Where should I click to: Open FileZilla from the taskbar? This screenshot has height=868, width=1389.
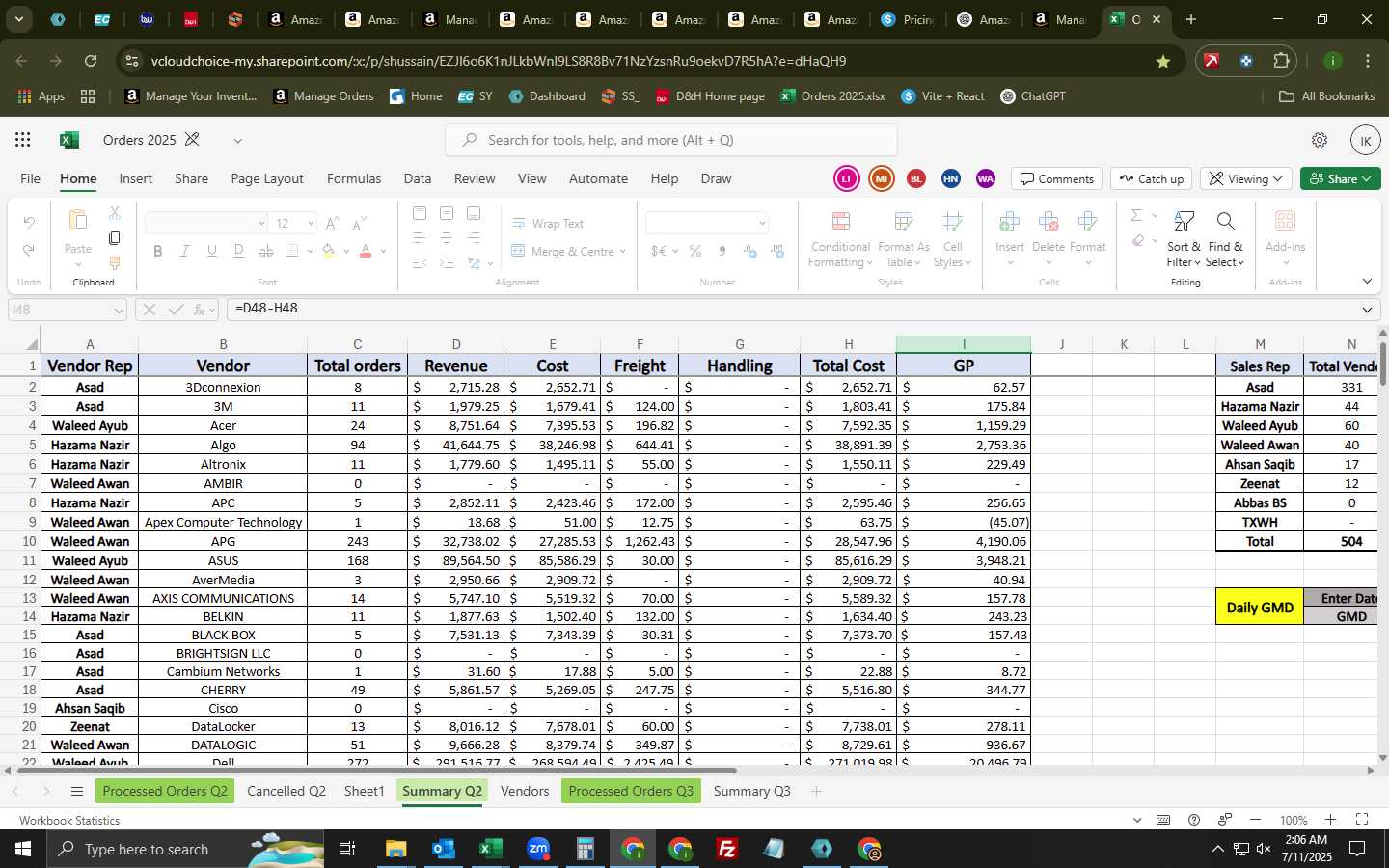coord(727,849)
